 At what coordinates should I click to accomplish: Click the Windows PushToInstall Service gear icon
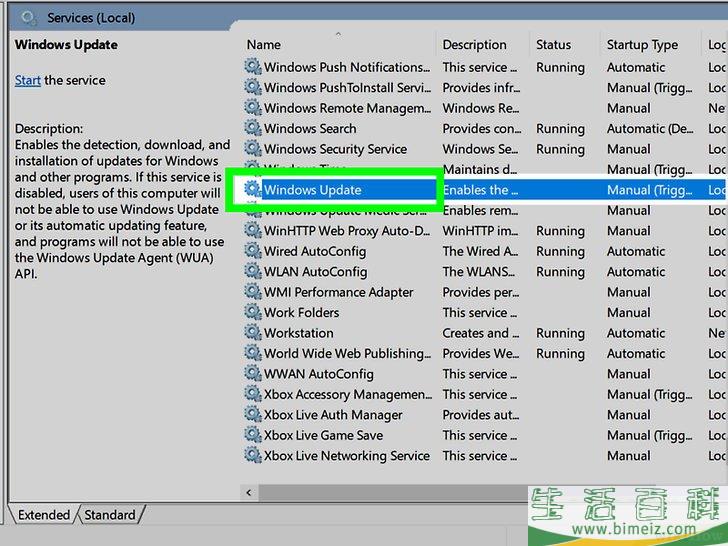click(x=253, y=87)
